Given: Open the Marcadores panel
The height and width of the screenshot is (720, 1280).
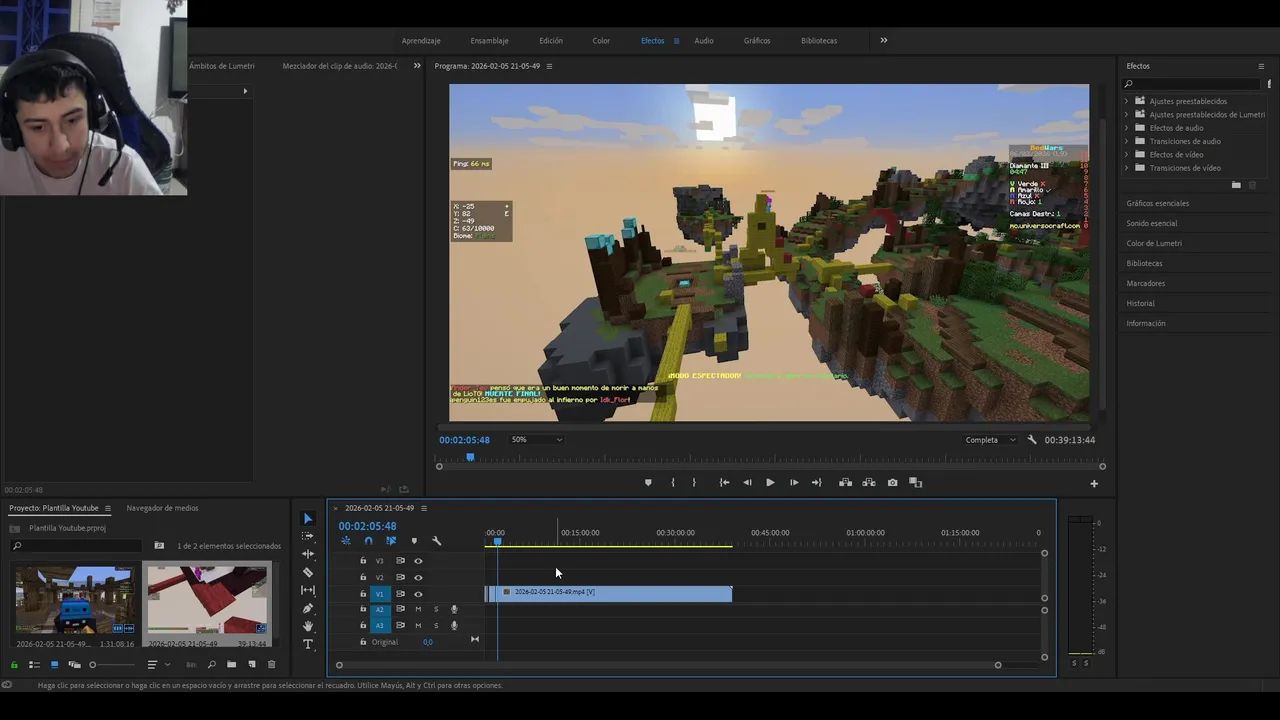Looking at the screenshot, I should (1146, 283).
